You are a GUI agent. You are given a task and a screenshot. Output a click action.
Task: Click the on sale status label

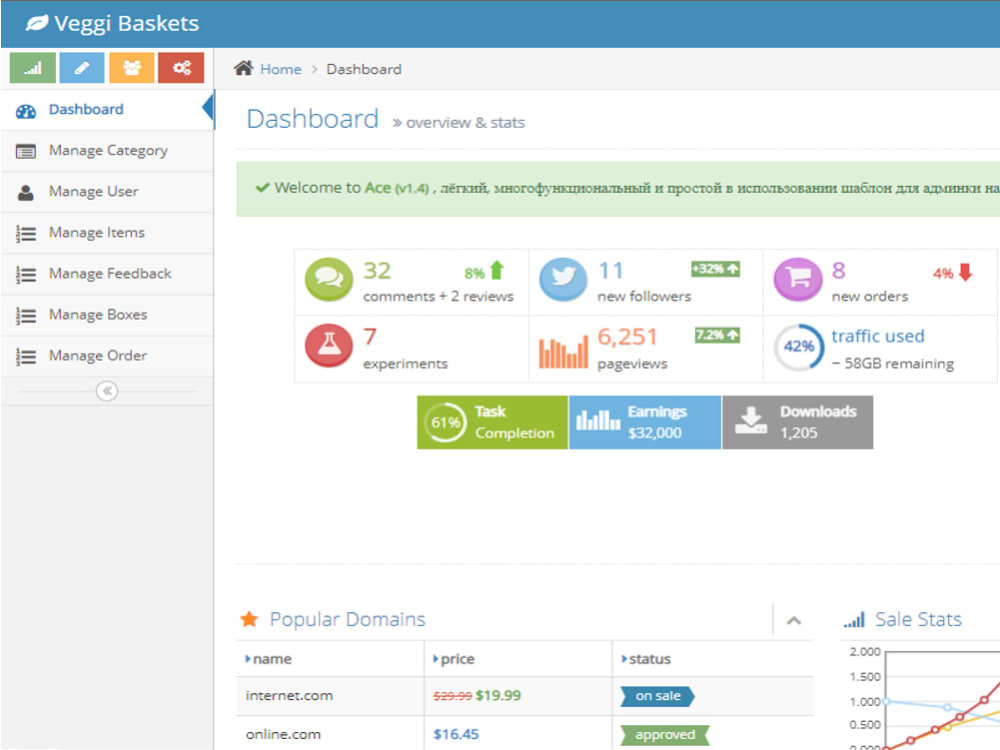(x=658, y=696)
